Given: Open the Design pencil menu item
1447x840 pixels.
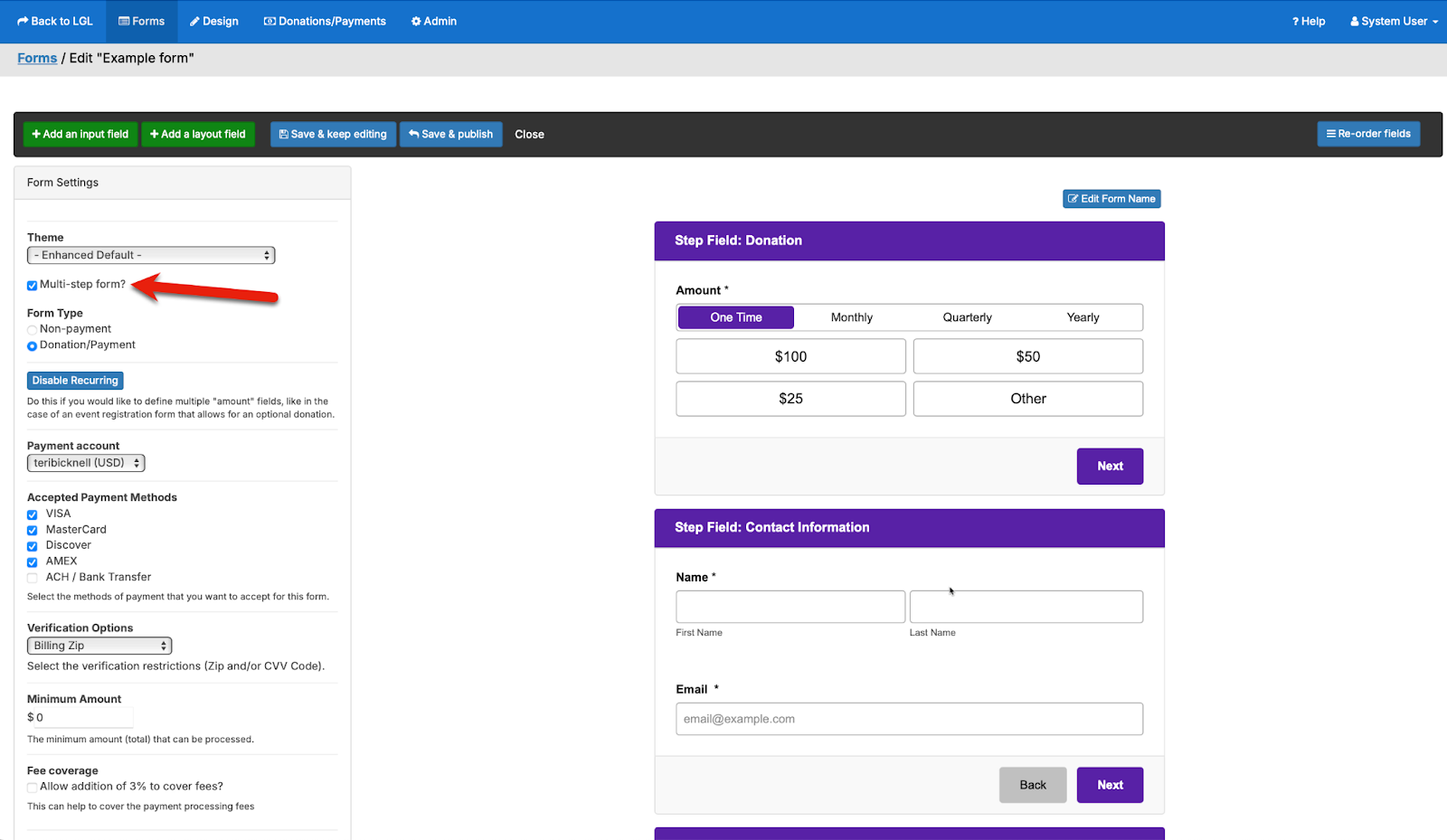Looking at the screenshot, I should tap(214, 21).
